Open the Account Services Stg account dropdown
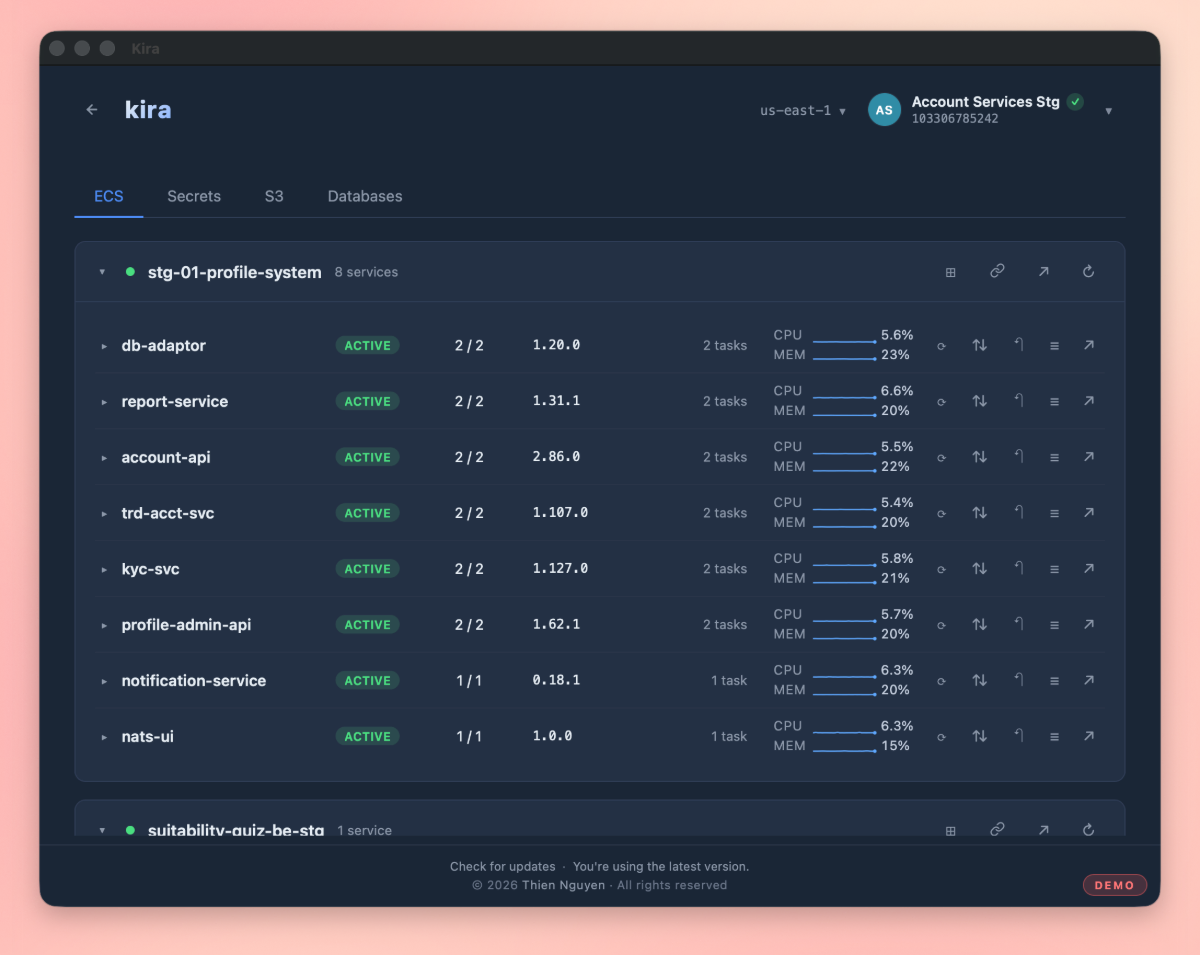This screenshot has height=955, width=1200. tap(1108, 111)
